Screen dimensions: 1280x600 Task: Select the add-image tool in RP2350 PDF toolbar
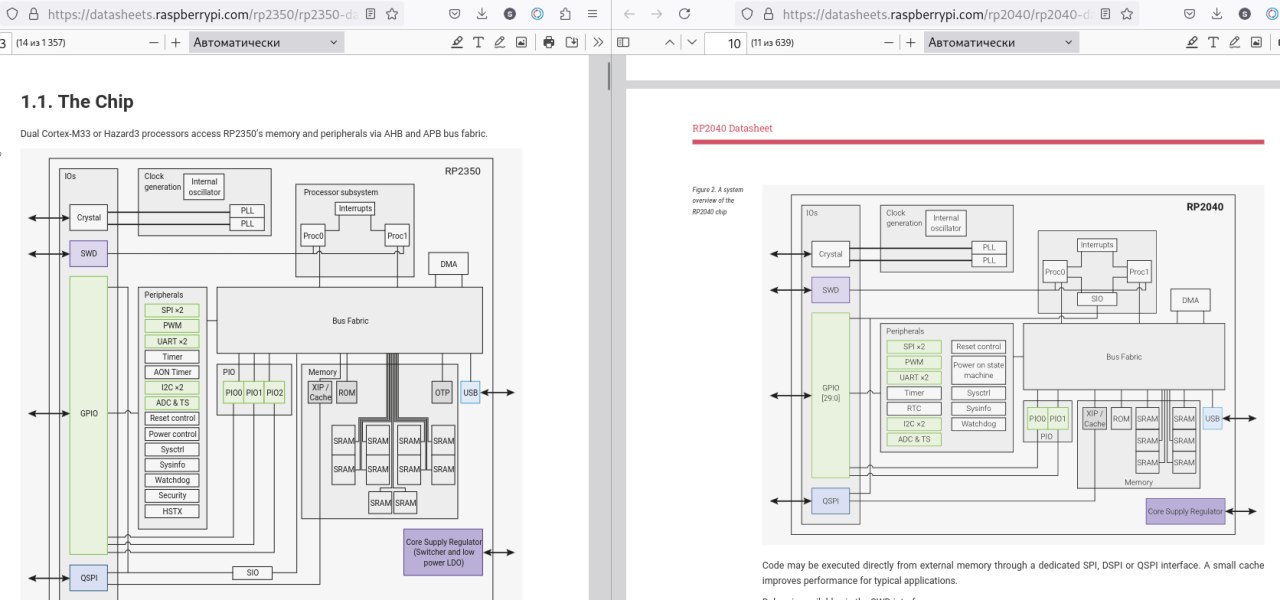pos(521,42)
